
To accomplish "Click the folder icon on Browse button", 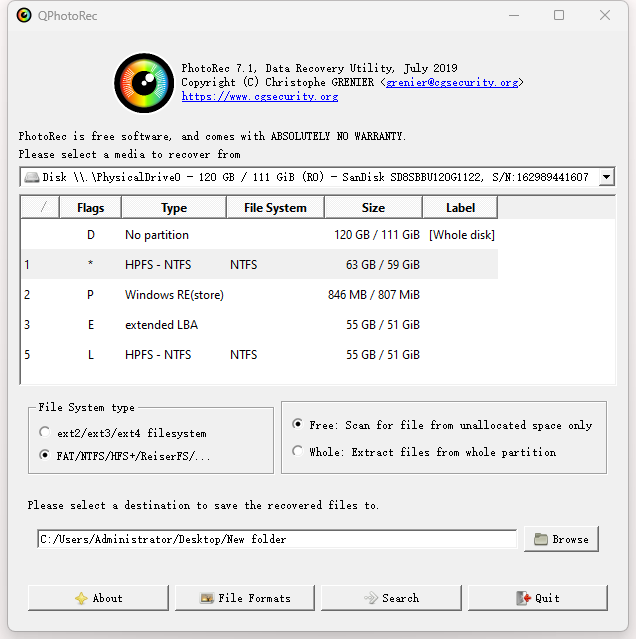I will click(541, 539).
